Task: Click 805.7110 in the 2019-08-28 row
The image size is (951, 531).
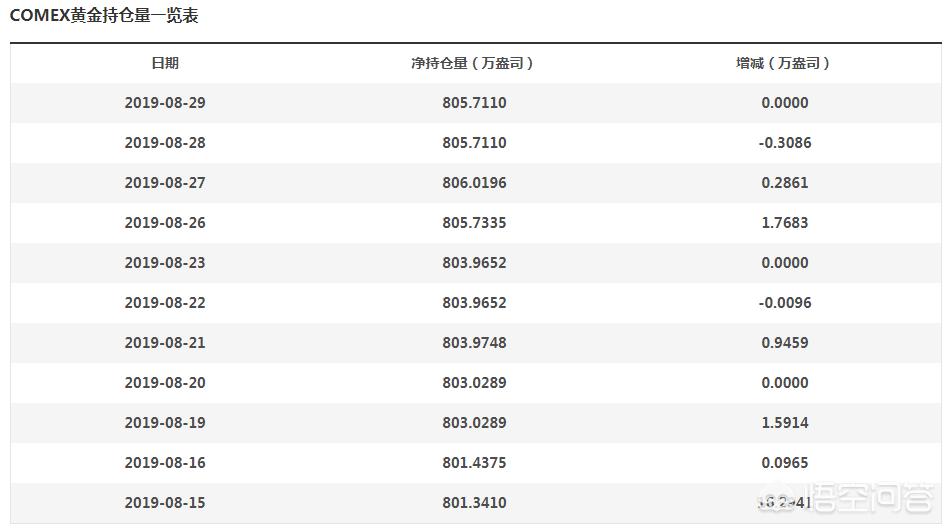Action: coord(474,142)
